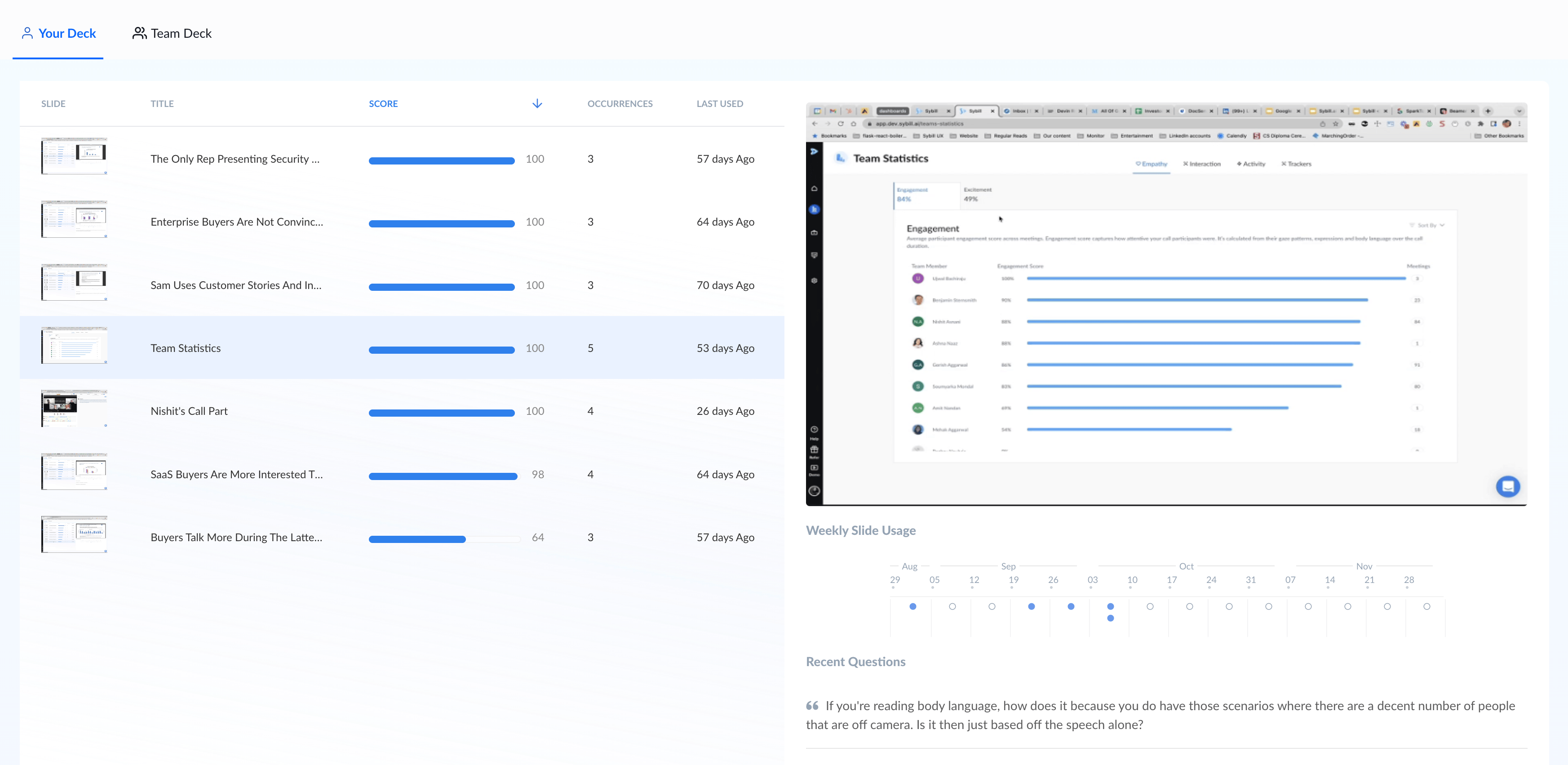The width and height of the screenshot is (1568, 765).
Task: Click the home icon in the preview sidebar
Action: click(x=815, y=189)
